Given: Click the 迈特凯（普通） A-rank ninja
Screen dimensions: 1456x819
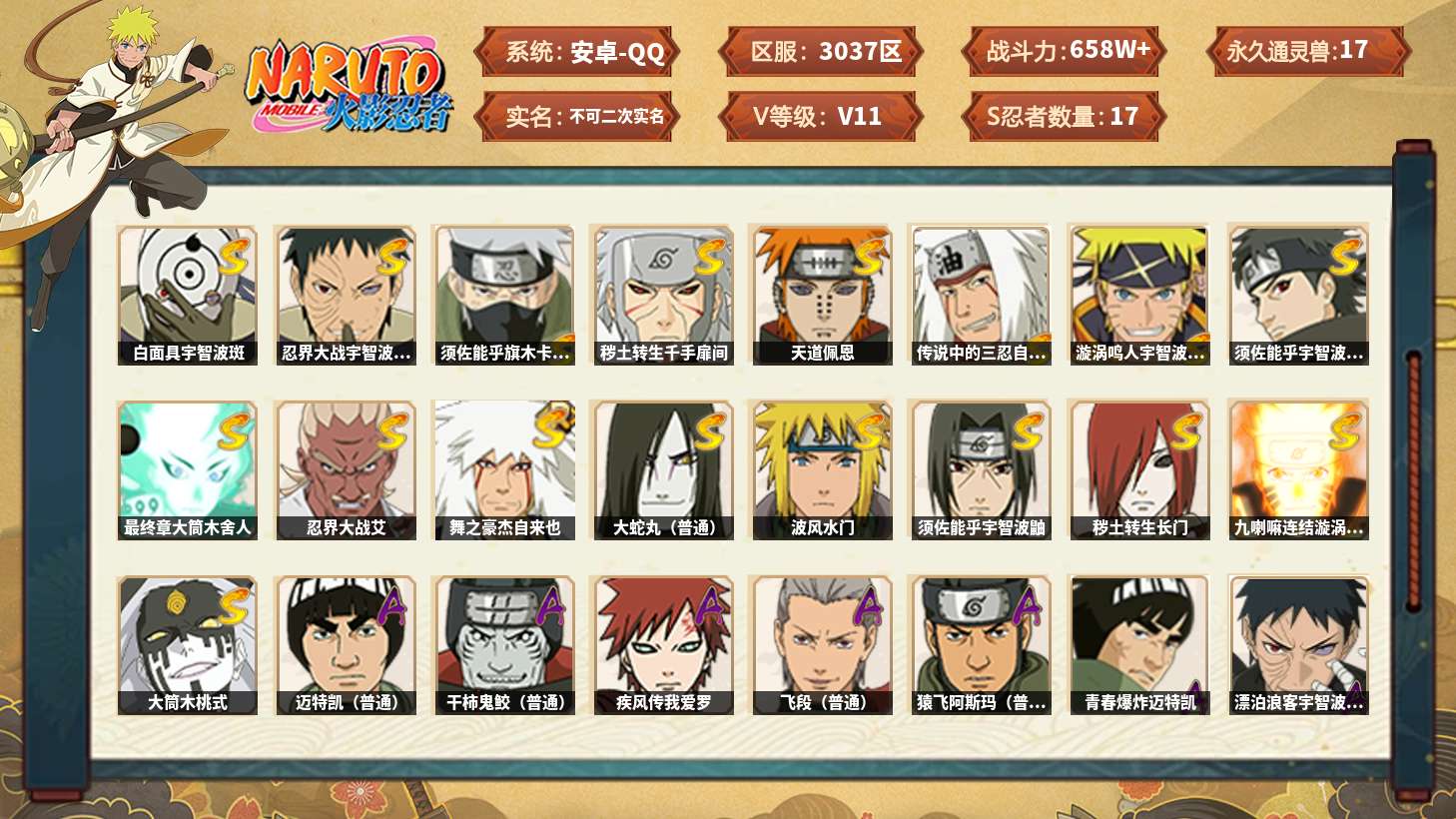Looking at the screenshot, I should pos(346,645).
